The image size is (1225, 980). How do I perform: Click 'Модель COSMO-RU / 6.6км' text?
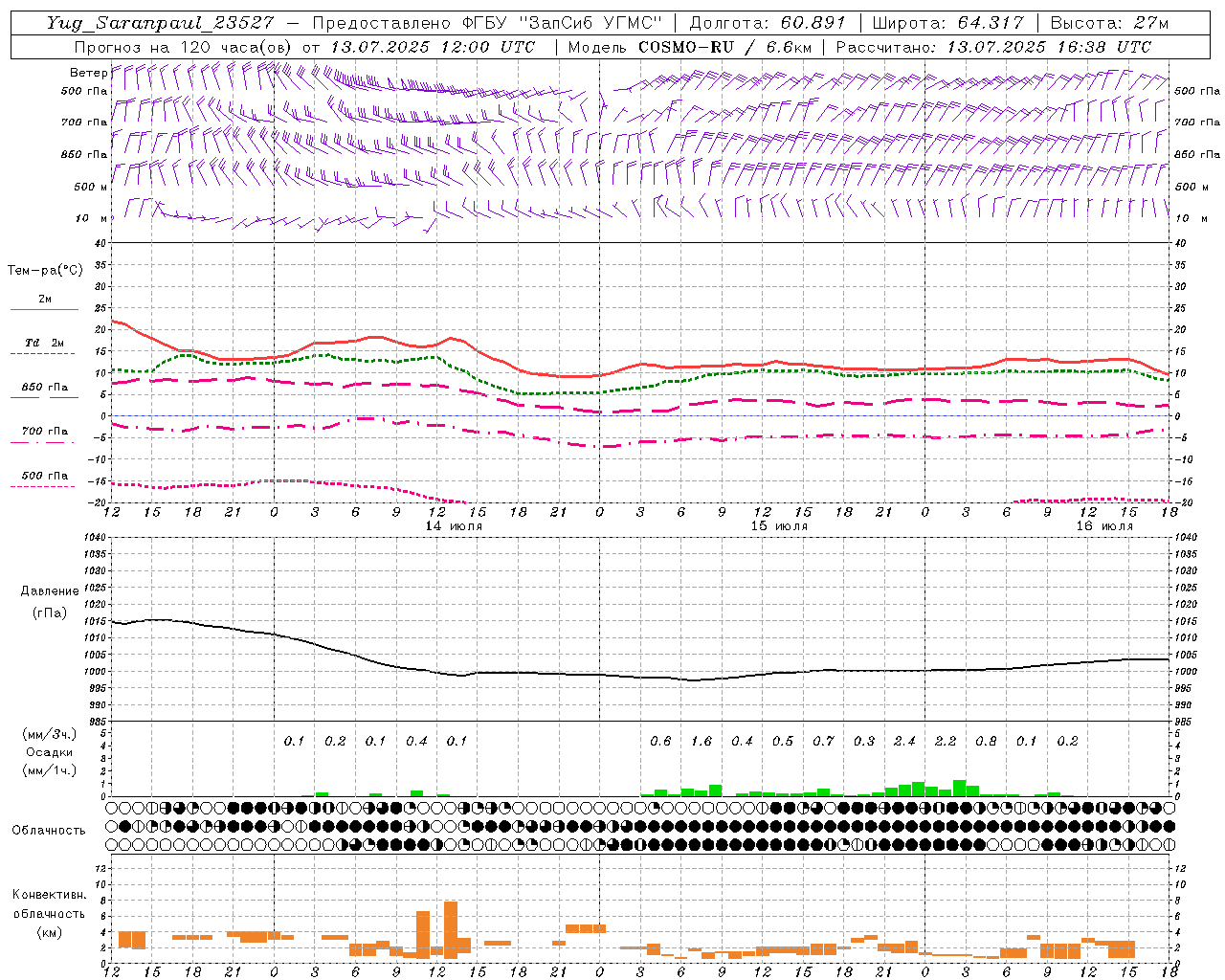(690, 47)
